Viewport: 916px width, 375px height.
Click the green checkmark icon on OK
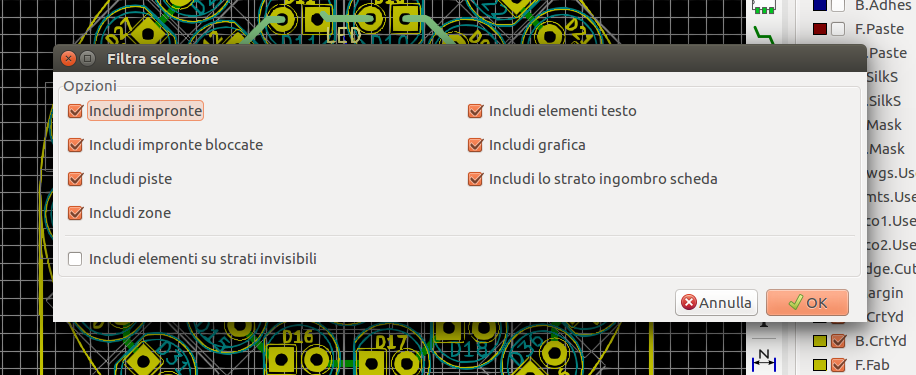(x=796, y=303)
